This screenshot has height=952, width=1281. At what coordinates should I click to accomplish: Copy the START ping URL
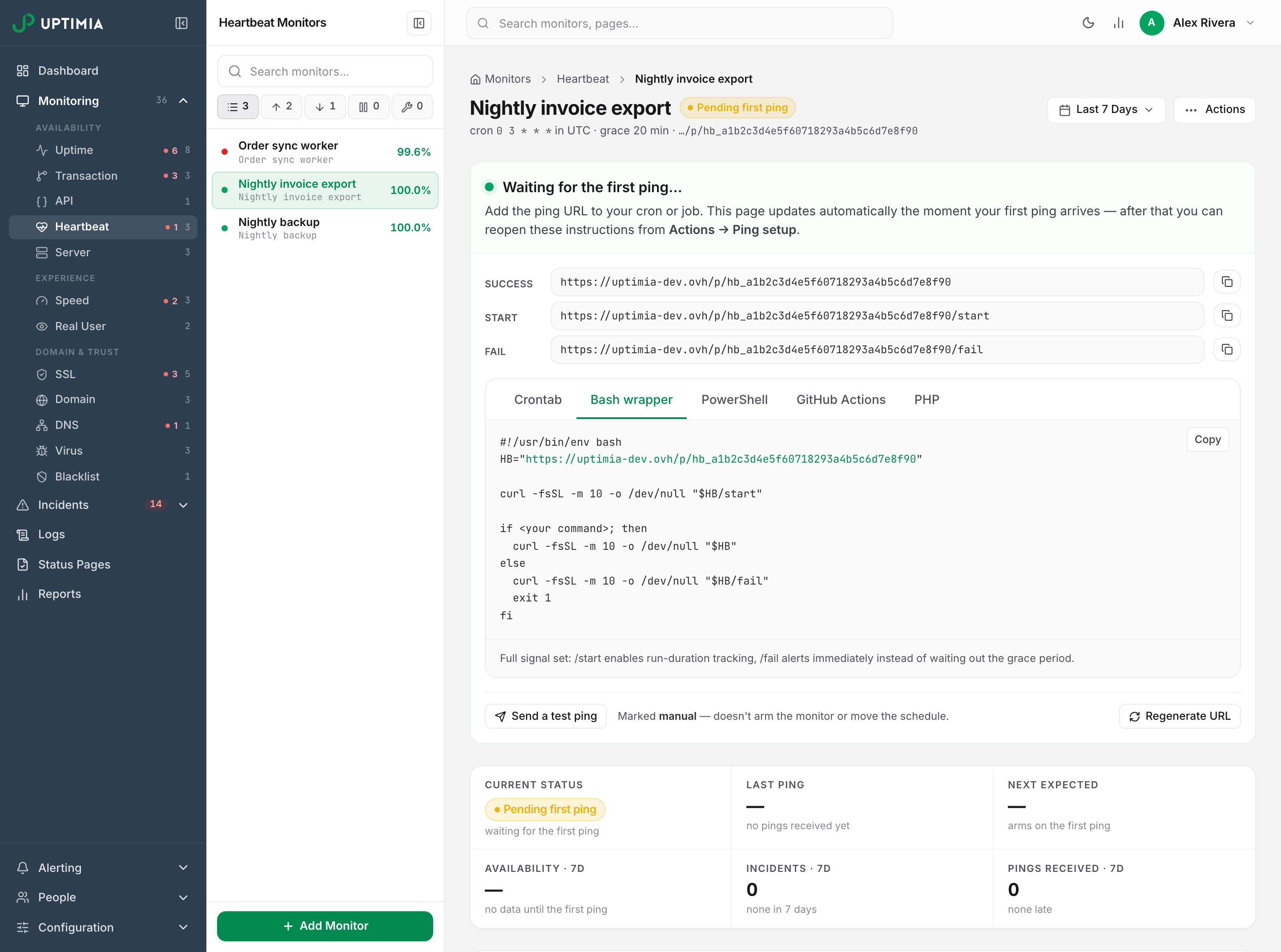[1227, 316]
